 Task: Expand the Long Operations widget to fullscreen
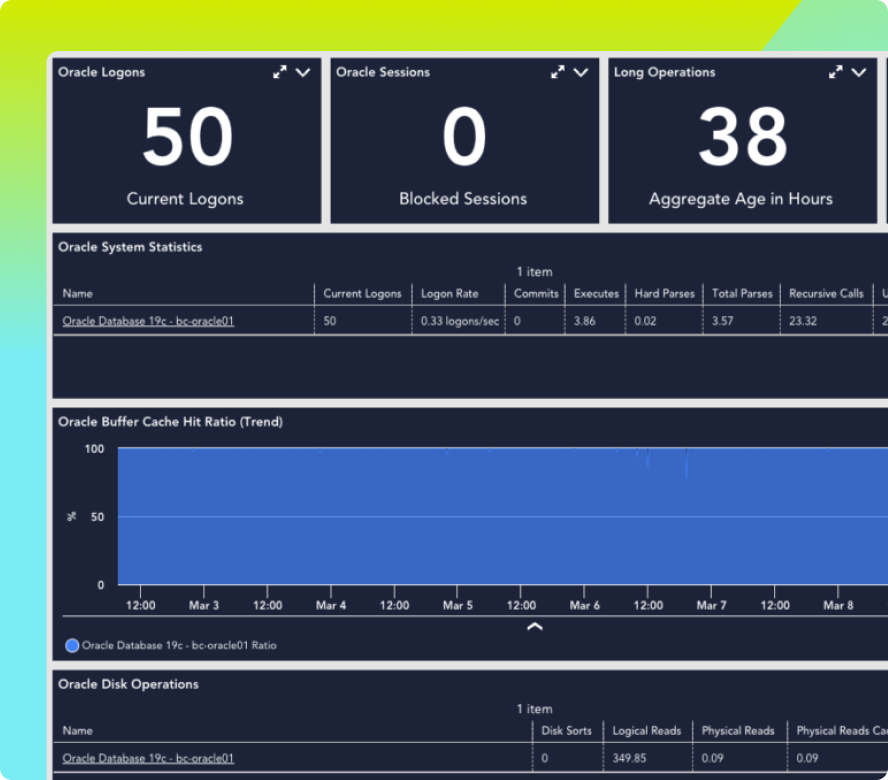(836, 72)
